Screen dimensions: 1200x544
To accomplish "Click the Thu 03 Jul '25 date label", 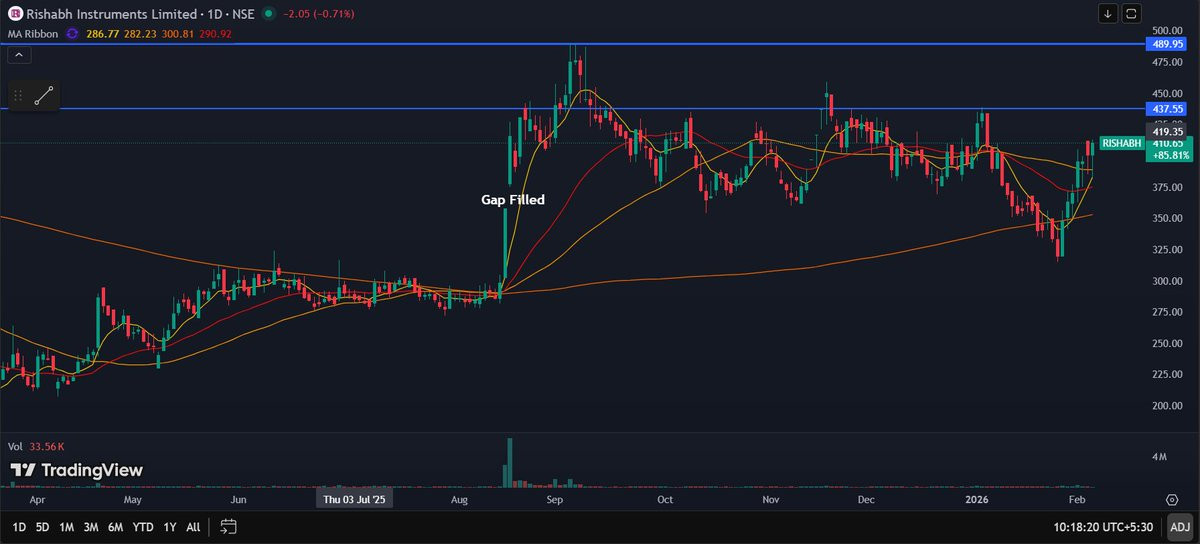I will pos(355,498).
